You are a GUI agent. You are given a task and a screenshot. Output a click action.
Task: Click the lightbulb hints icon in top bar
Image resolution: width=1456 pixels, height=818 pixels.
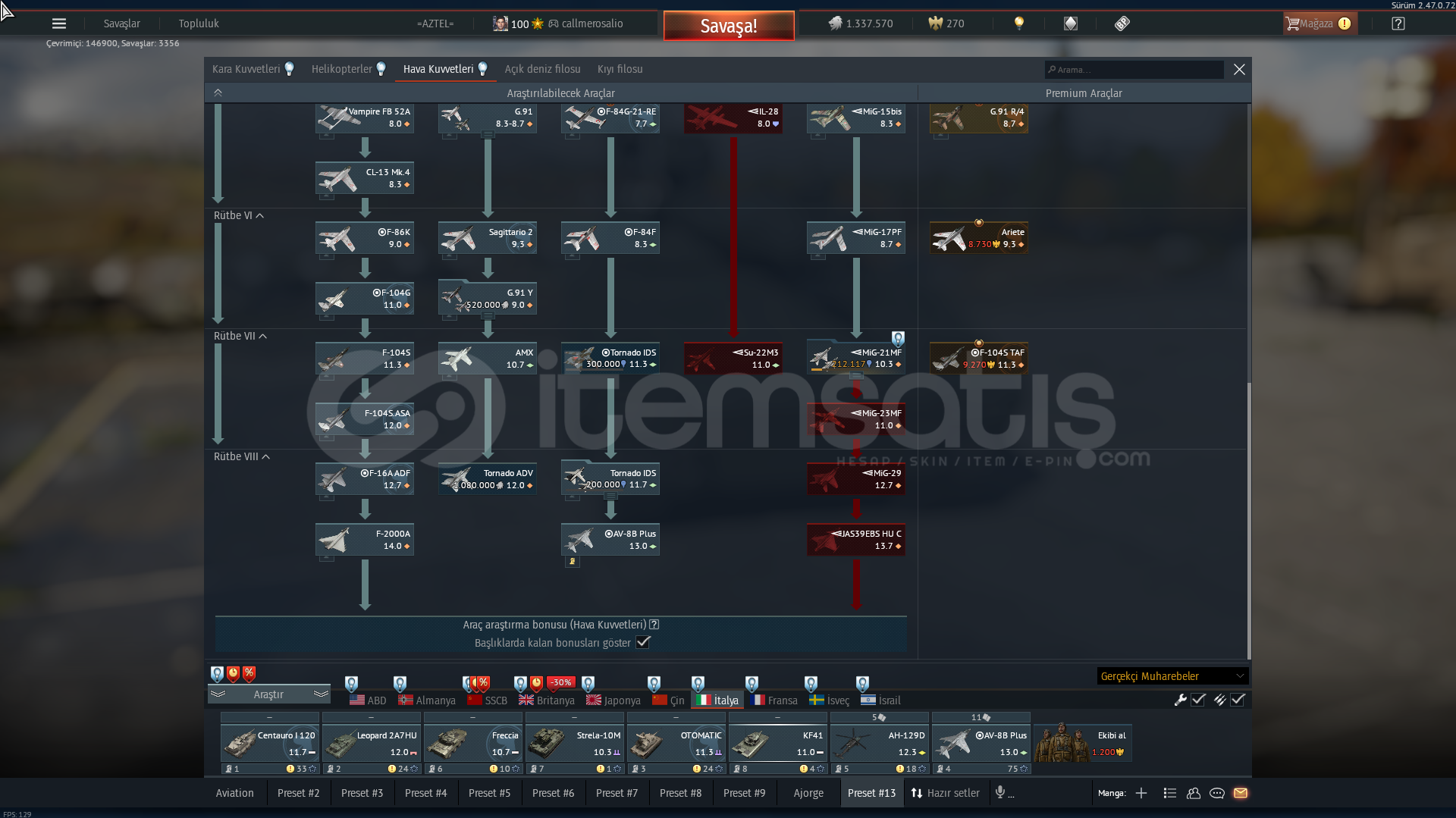point(1019,24)
